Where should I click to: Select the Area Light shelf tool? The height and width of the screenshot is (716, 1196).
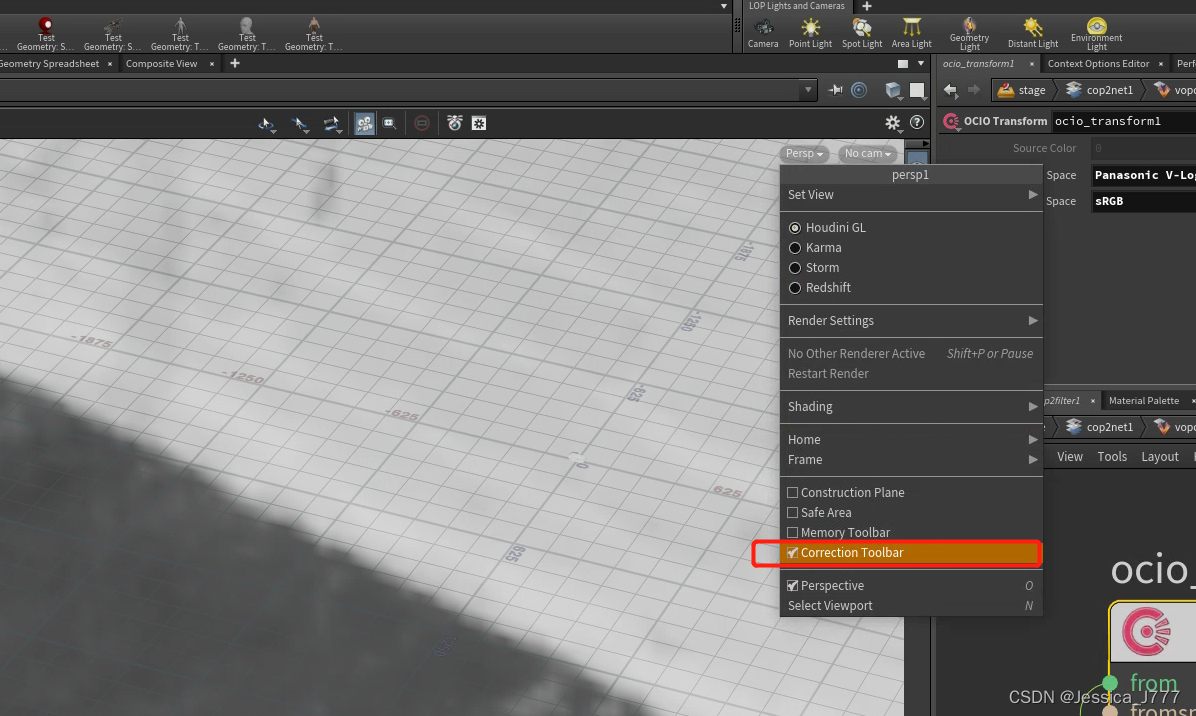point(911,34)
